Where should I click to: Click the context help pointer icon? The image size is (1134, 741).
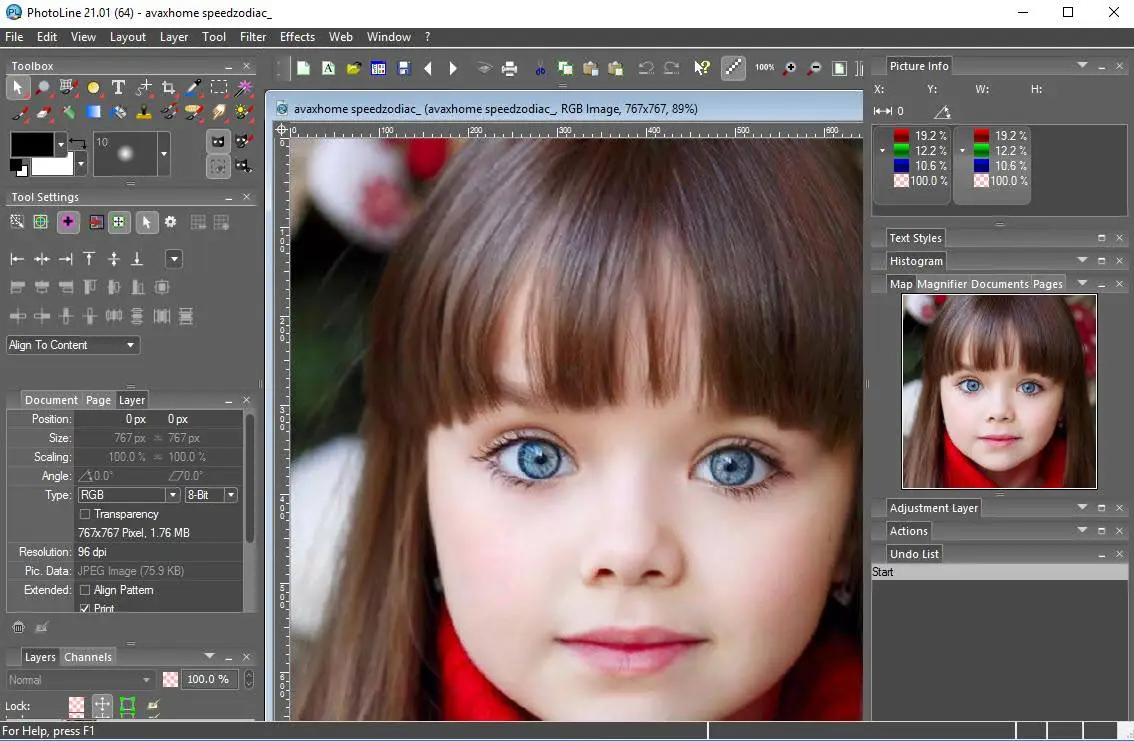[702, 69]
